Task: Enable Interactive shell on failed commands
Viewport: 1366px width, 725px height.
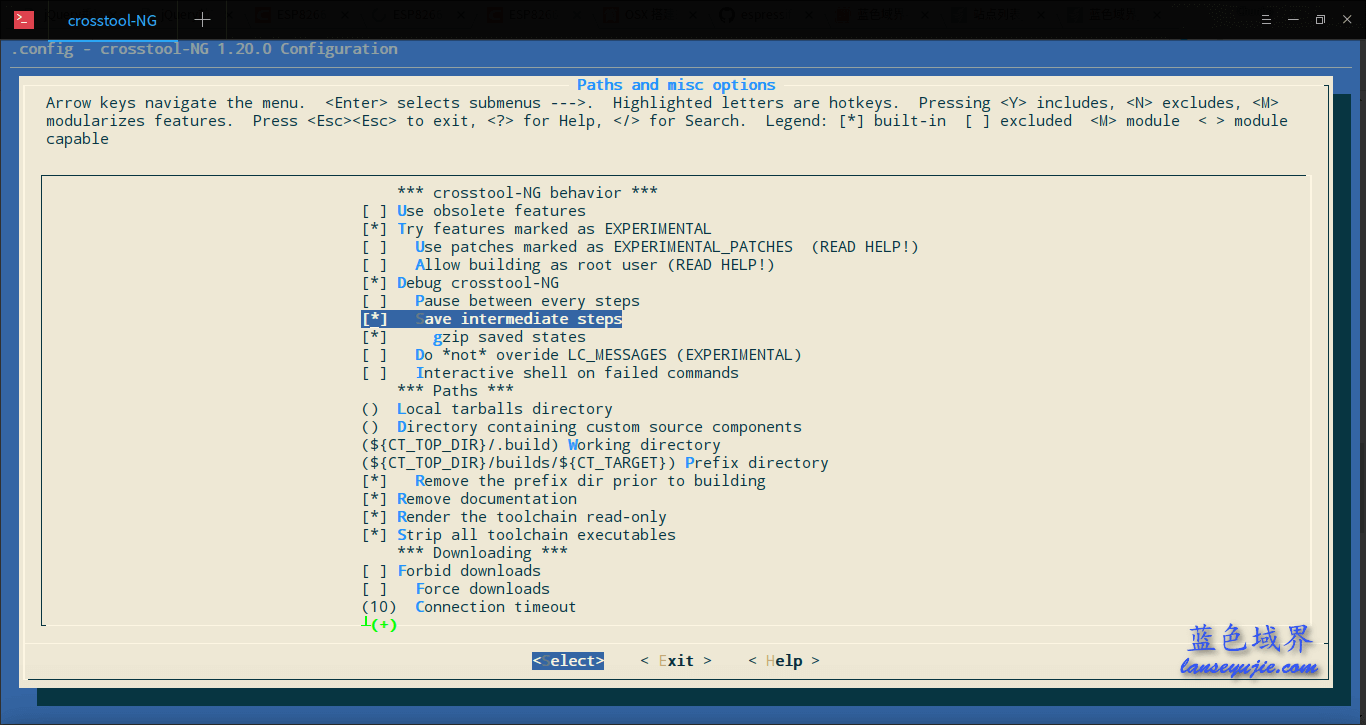Action: pyautogui.click(x=550, y=373)
